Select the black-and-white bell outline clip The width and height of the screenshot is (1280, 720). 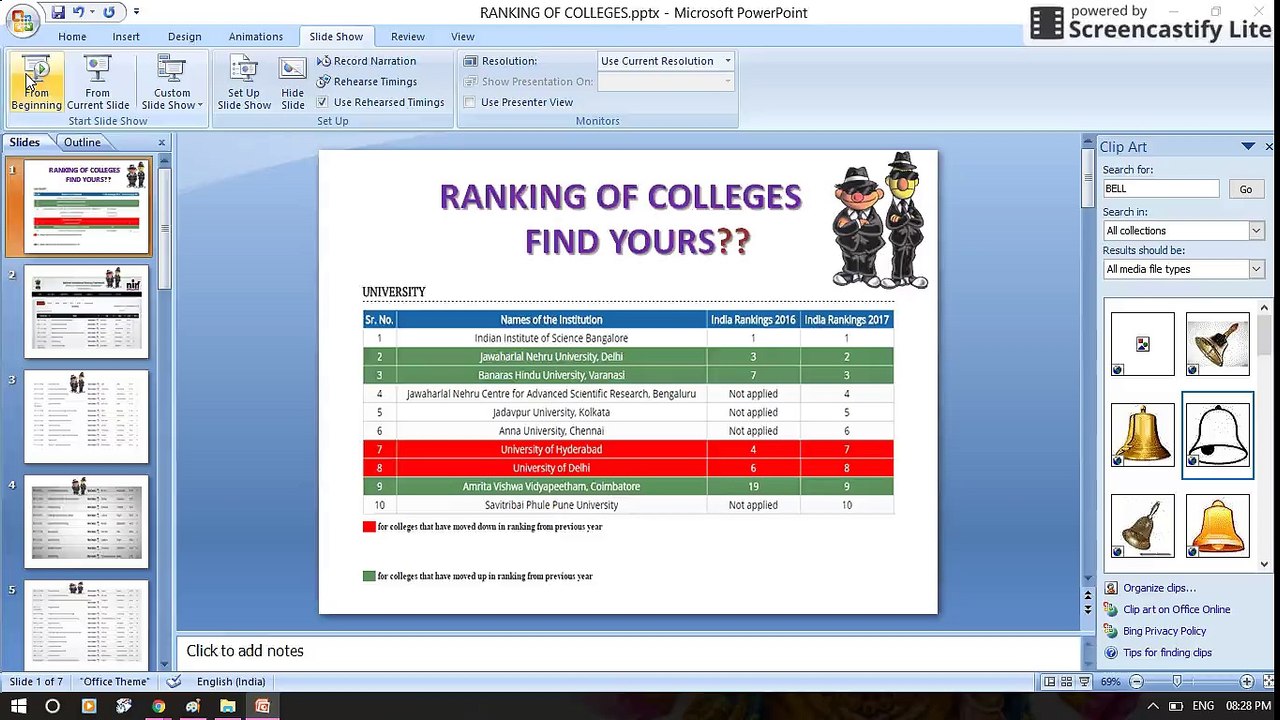(1218, 435)
